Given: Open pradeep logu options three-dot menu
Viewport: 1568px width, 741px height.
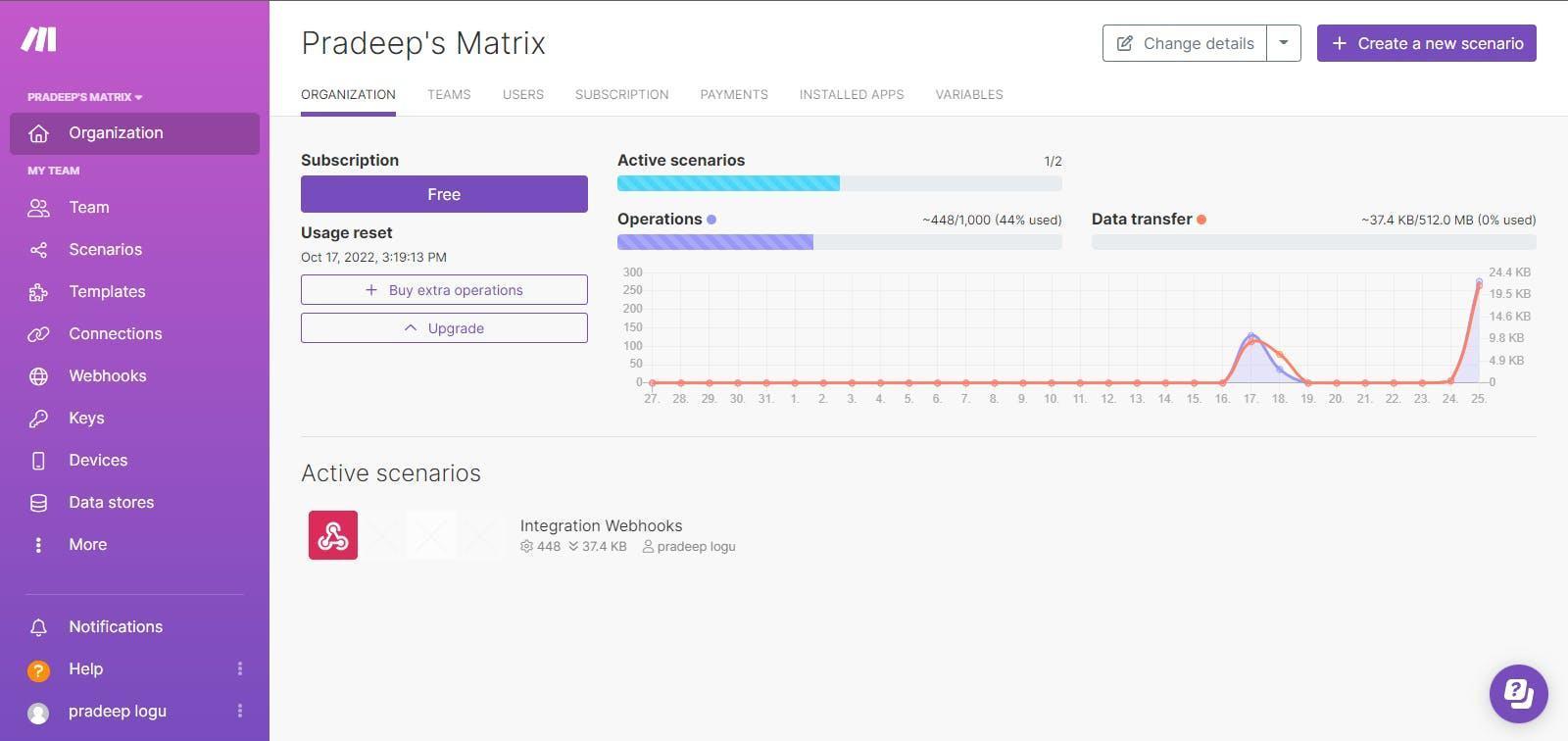Looking at the screenshot, I should (239, 711).
